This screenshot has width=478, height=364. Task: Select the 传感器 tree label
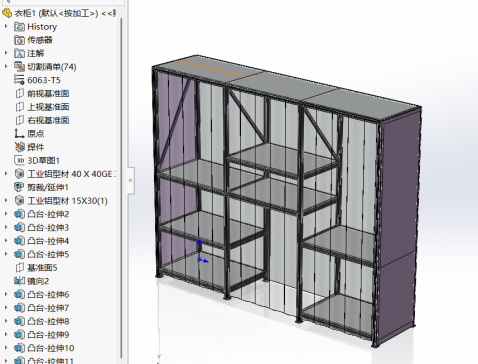coord(40,40)
